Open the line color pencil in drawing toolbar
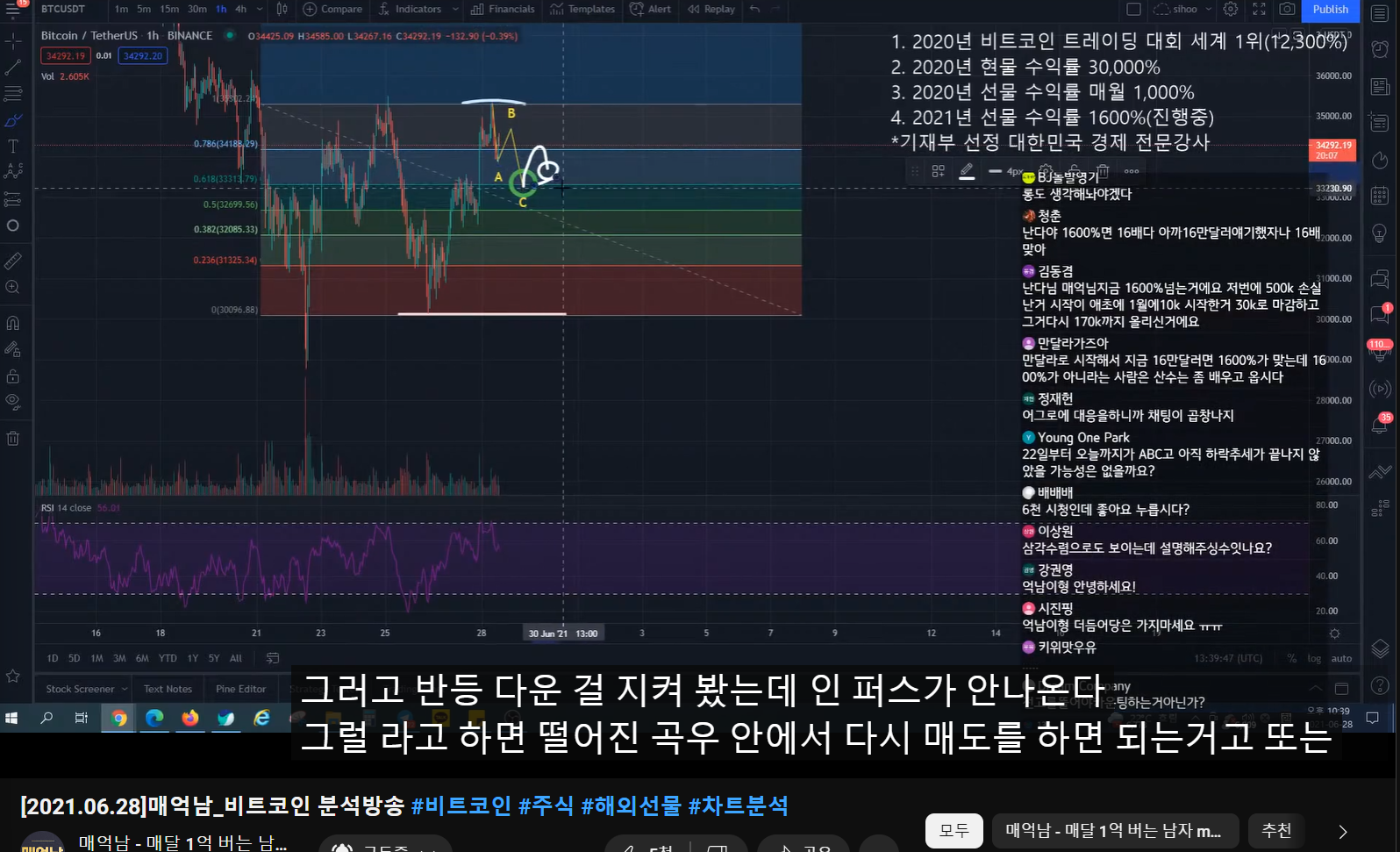The image size is (1400, 852). (x=967, y=171)
